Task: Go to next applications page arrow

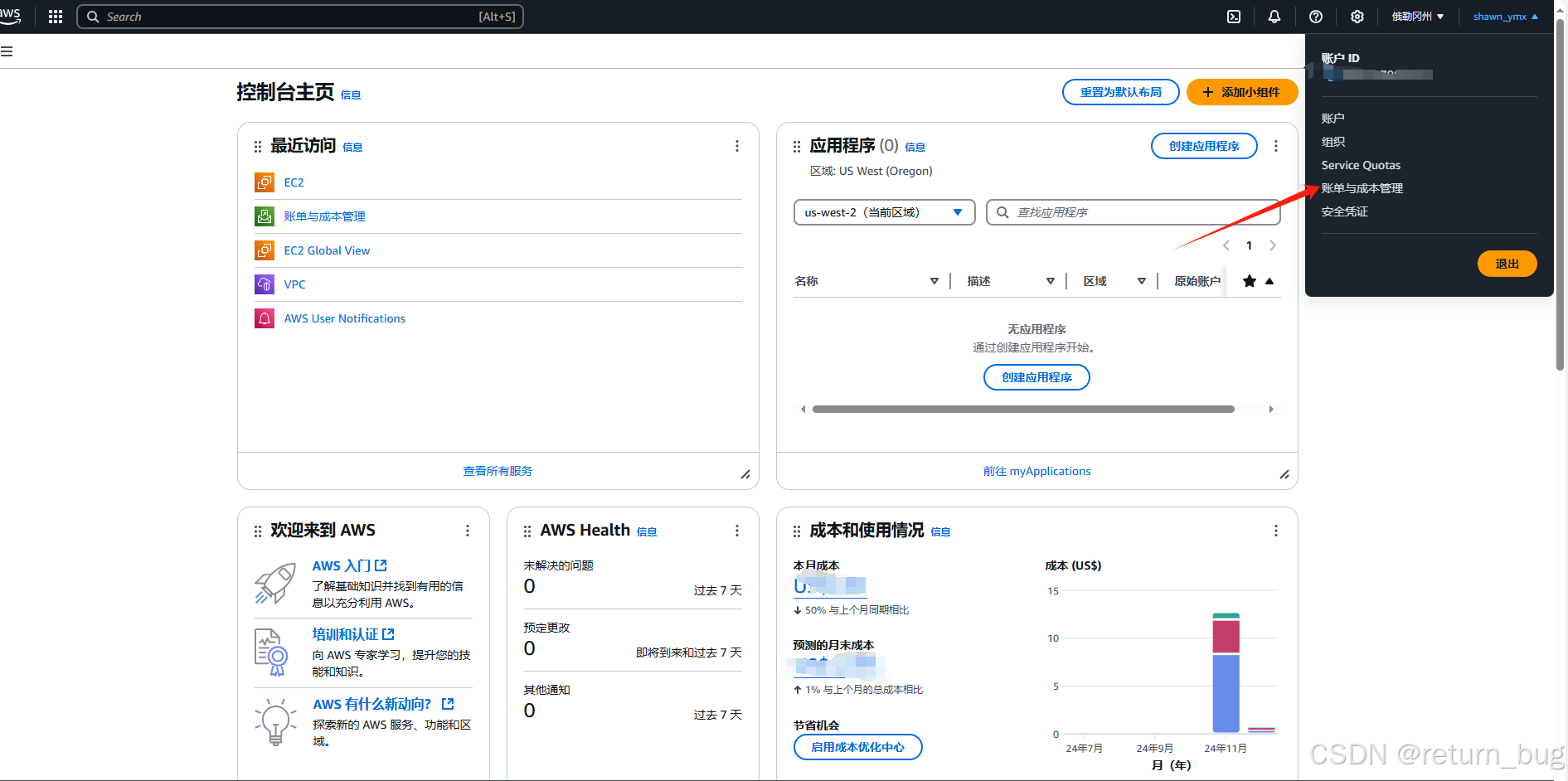Action: (x=1273, y=245)
